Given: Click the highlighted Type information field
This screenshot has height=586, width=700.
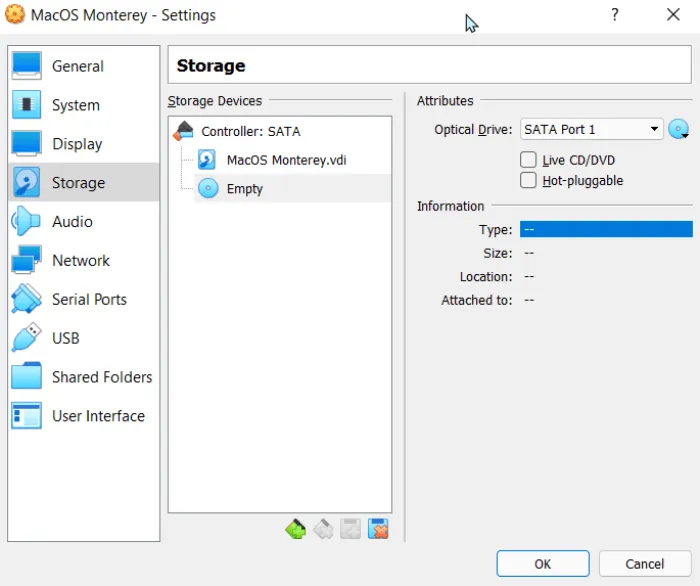Looking at the screenshot, I should pos(605,230).
